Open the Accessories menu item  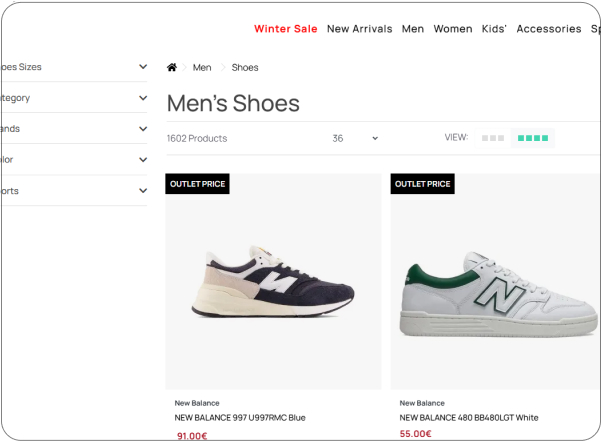point(549,29)
